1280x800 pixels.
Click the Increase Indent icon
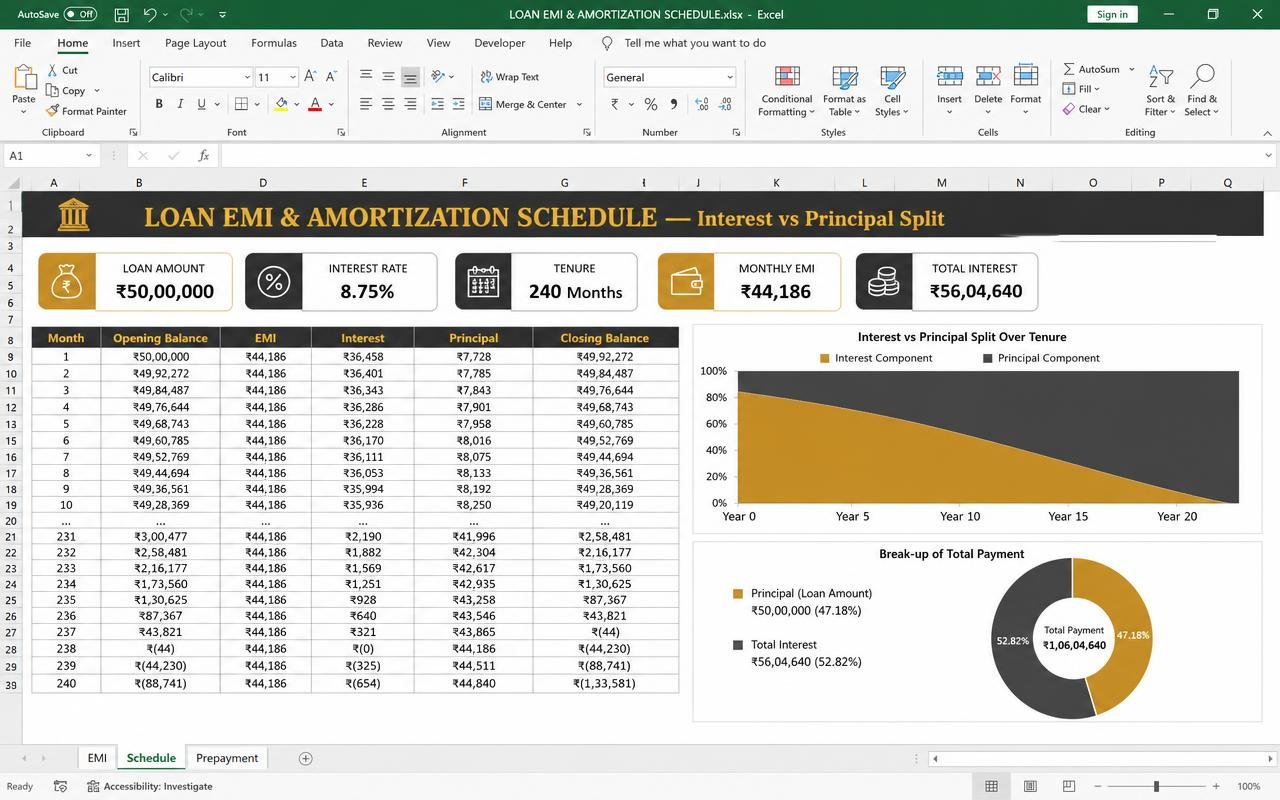[x=460, y=104]
